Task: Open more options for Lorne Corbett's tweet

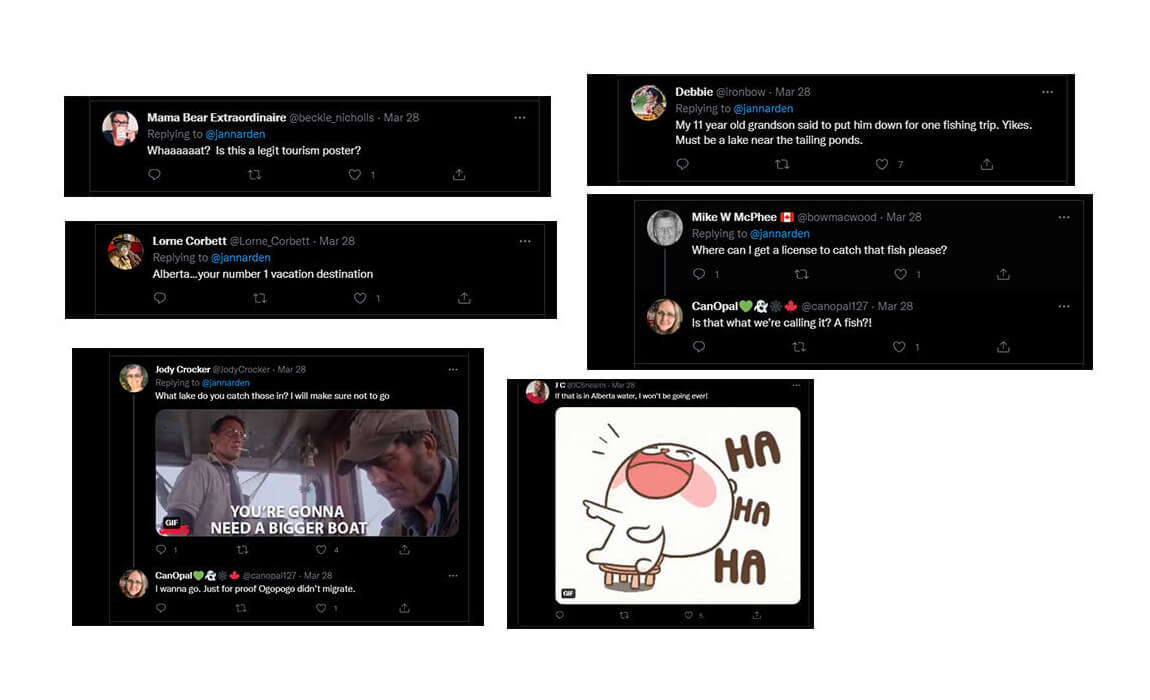Action: 525,241
